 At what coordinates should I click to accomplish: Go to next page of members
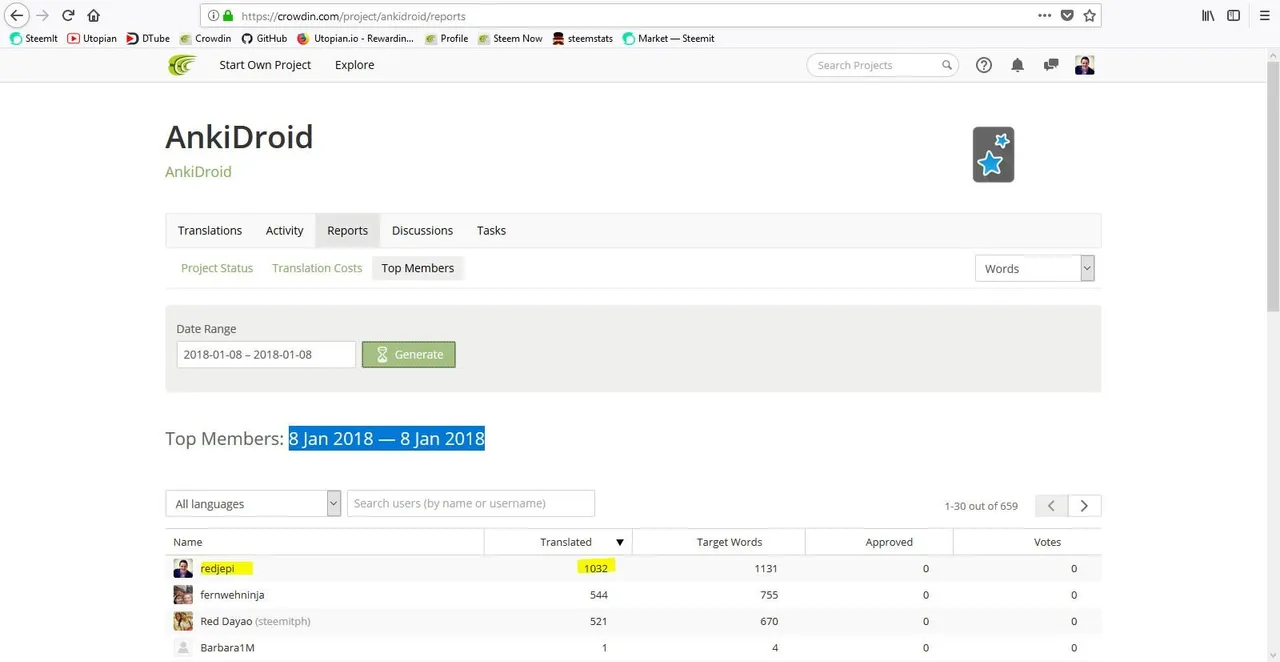pos(1084,506)
